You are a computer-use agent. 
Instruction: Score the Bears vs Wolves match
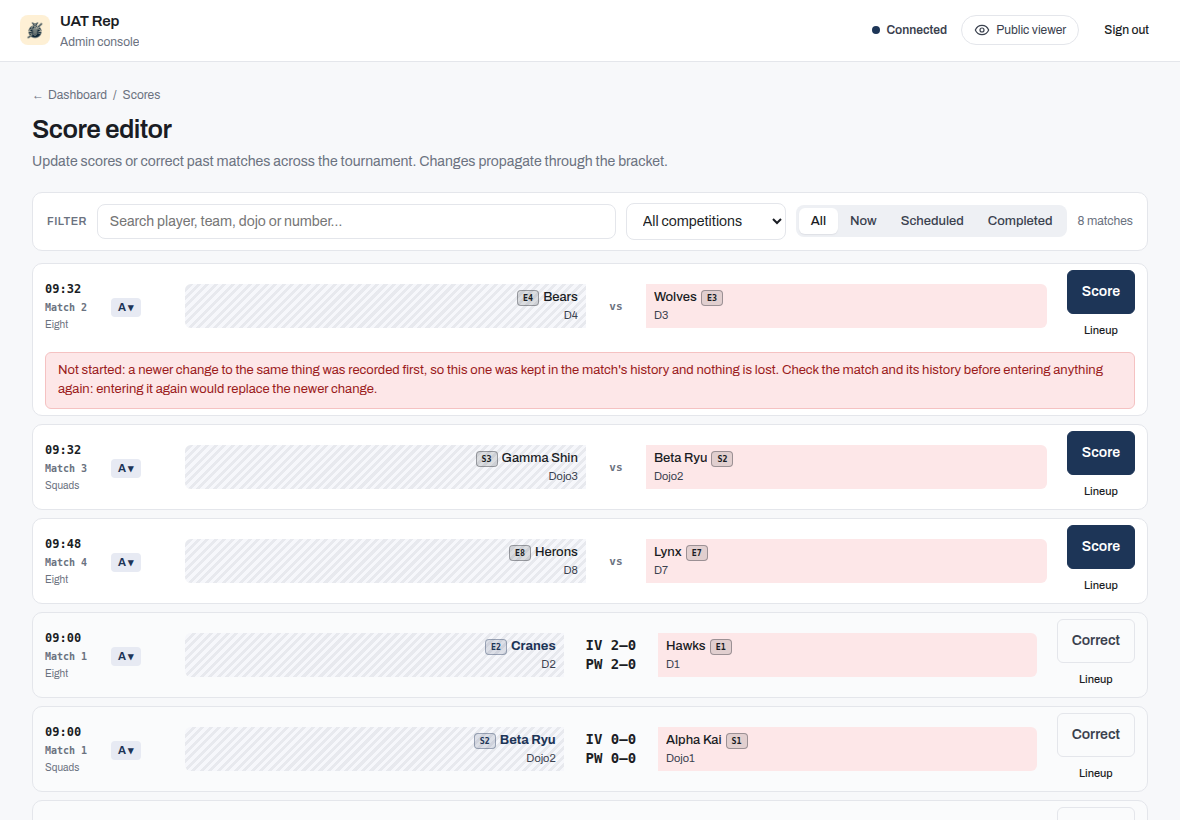(1100, 292)
